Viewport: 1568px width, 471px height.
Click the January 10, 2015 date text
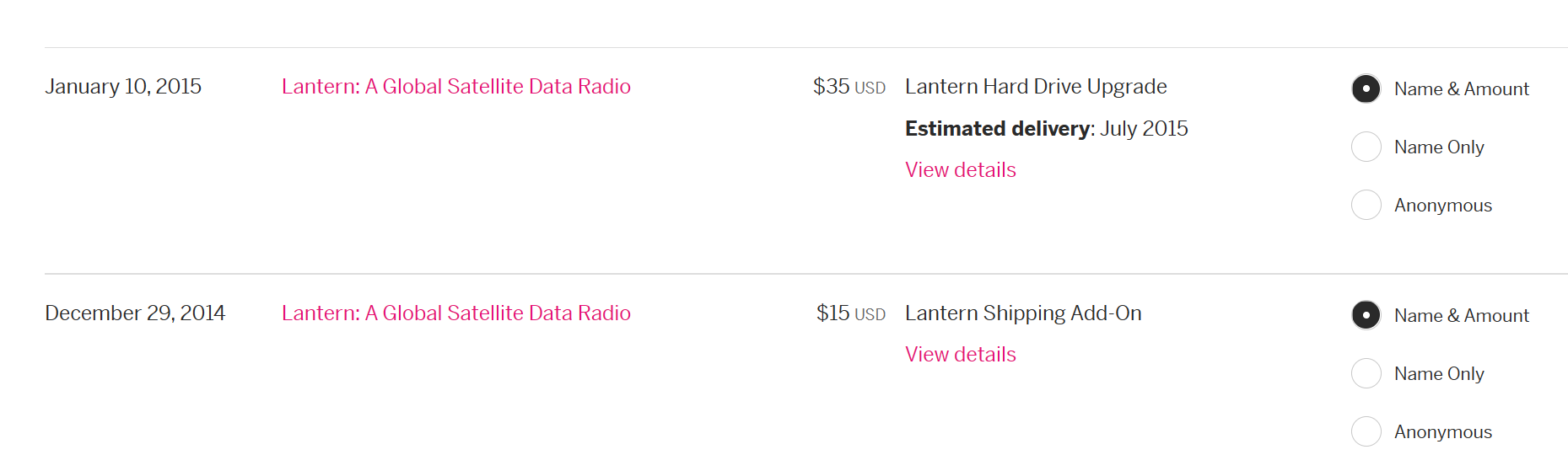123,87
